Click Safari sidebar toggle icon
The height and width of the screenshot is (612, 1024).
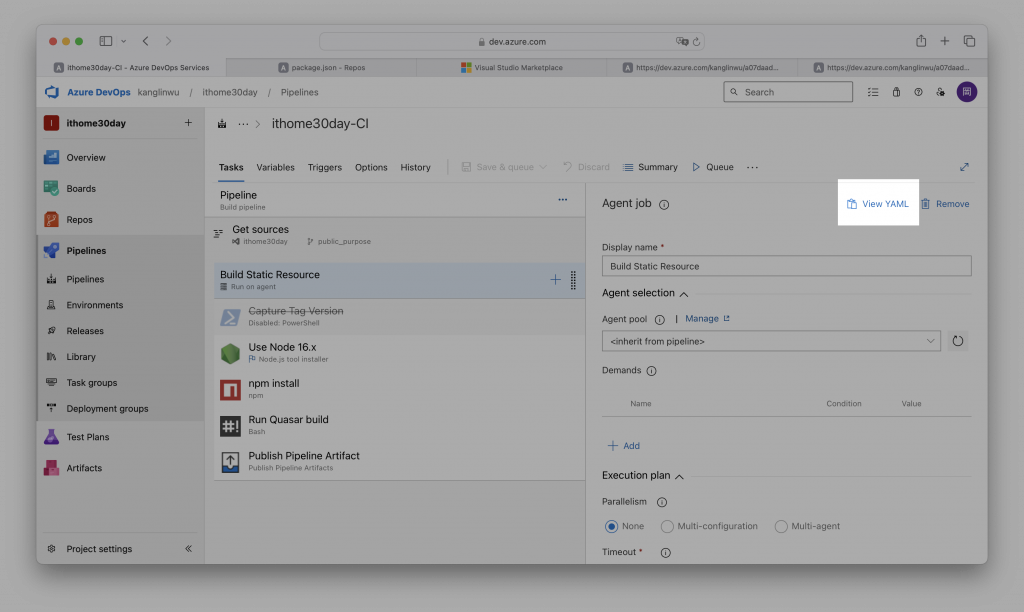[x=106, y=41]
